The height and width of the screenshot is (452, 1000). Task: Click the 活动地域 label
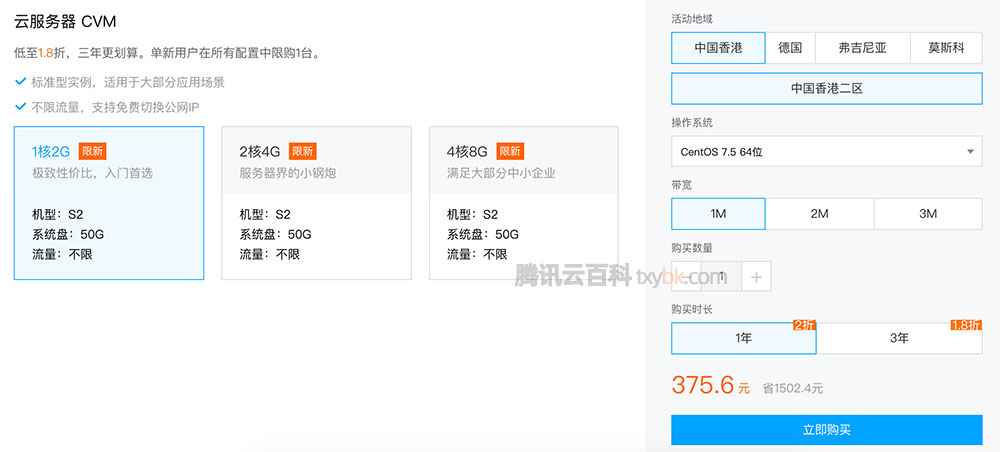coord(692,19)
